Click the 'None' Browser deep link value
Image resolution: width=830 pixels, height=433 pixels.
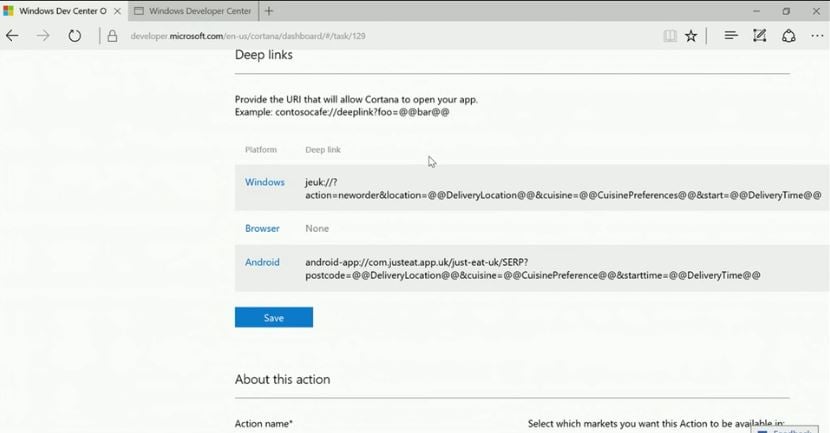tap(317, 229)
